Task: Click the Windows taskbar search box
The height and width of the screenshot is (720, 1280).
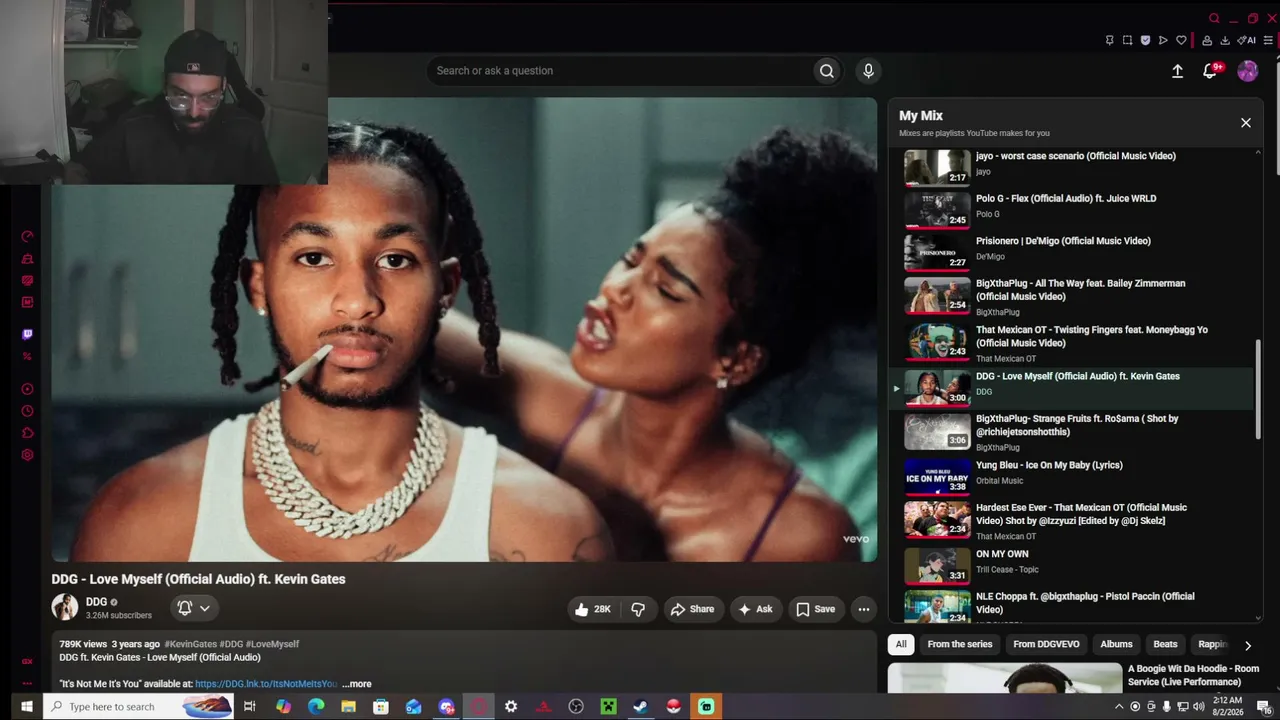Action: click(x=138, y=707)
